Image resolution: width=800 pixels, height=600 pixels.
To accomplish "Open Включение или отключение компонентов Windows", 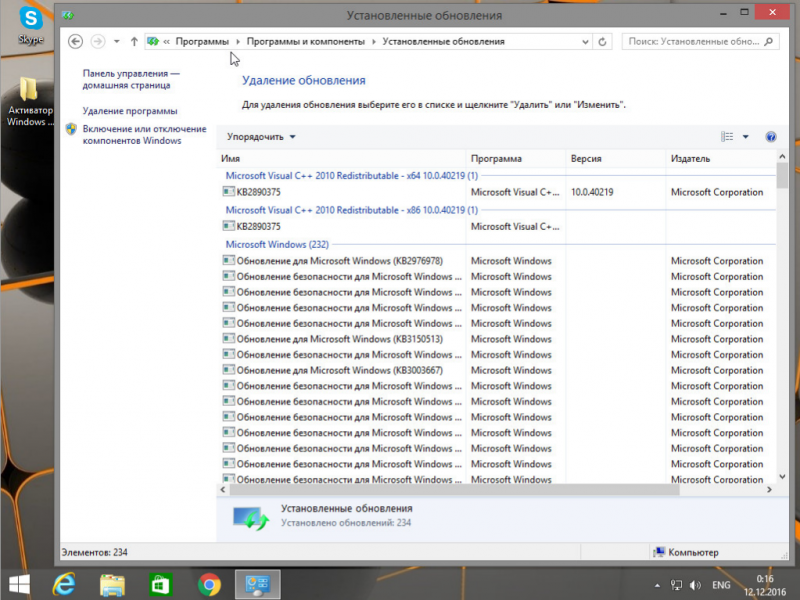I will (144, 135).
